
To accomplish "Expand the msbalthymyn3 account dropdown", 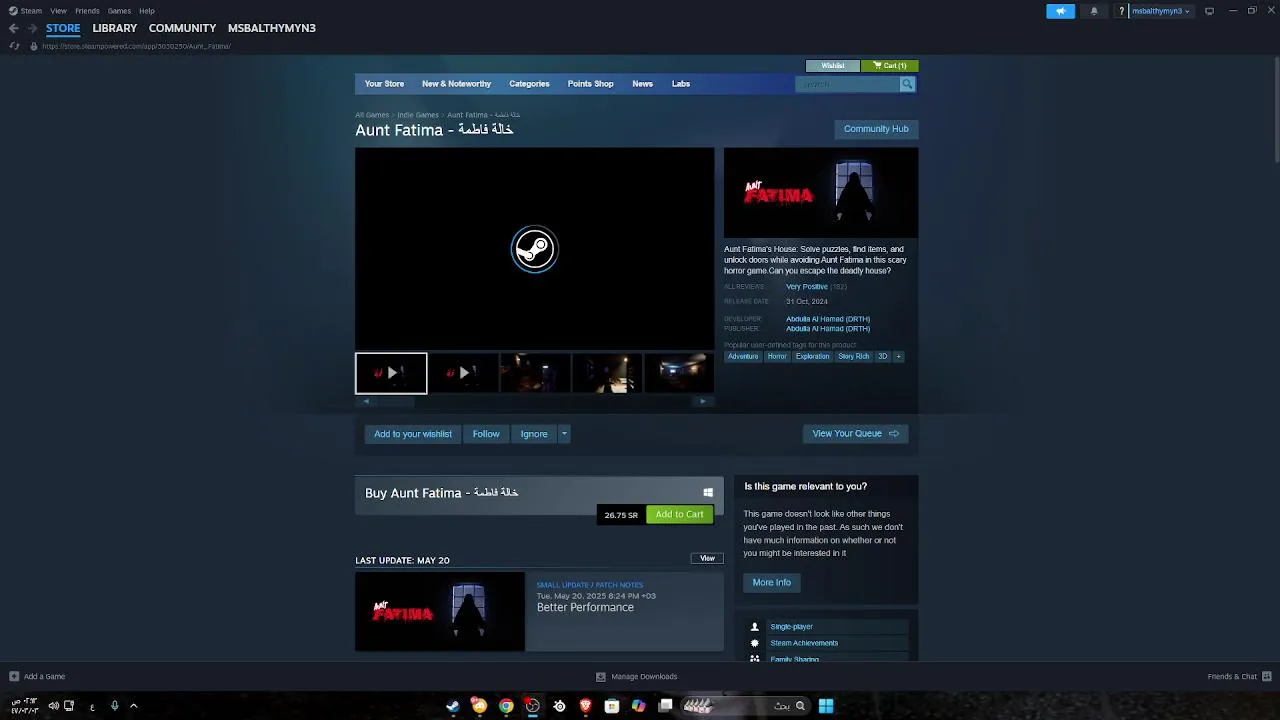I will point(1160,11).
